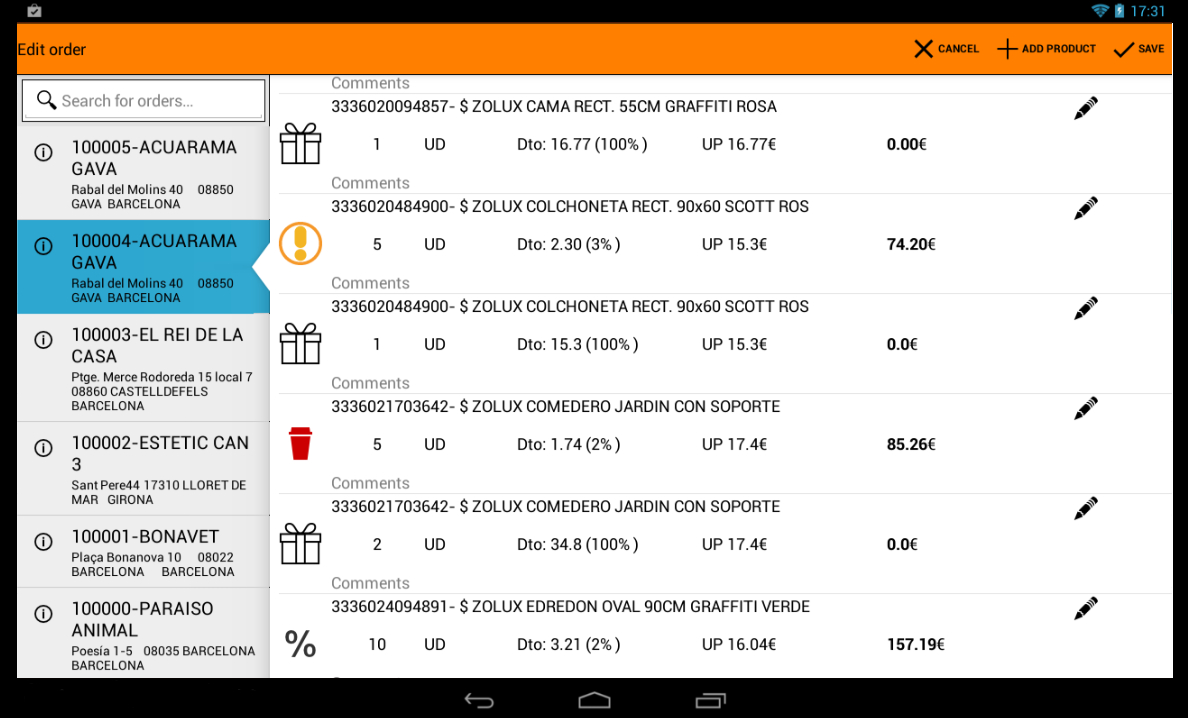The height and width of the screenshot is (718, 1188).
Task: Open info icon for 100003-EL REI DE LA CASA
Action: [44, 340]
